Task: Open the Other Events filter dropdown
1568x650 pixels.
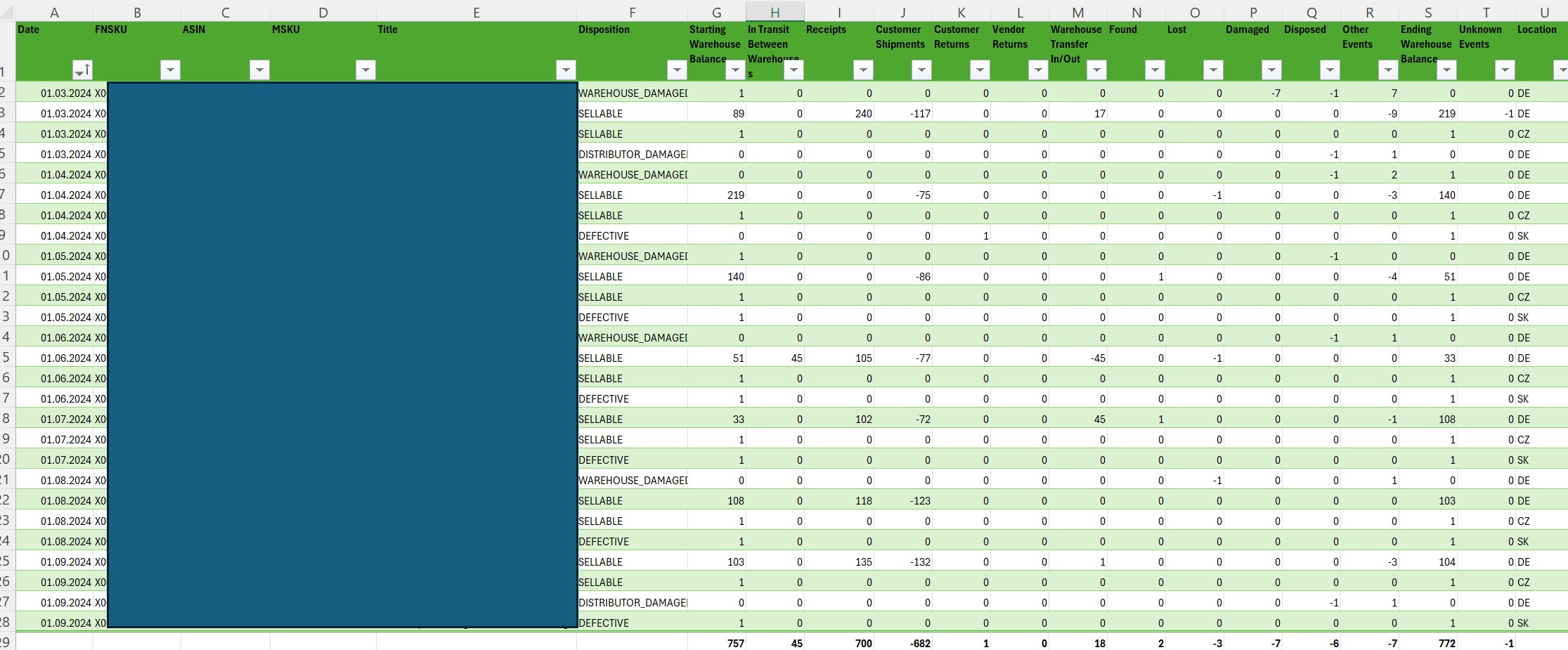Action: 1388,70
